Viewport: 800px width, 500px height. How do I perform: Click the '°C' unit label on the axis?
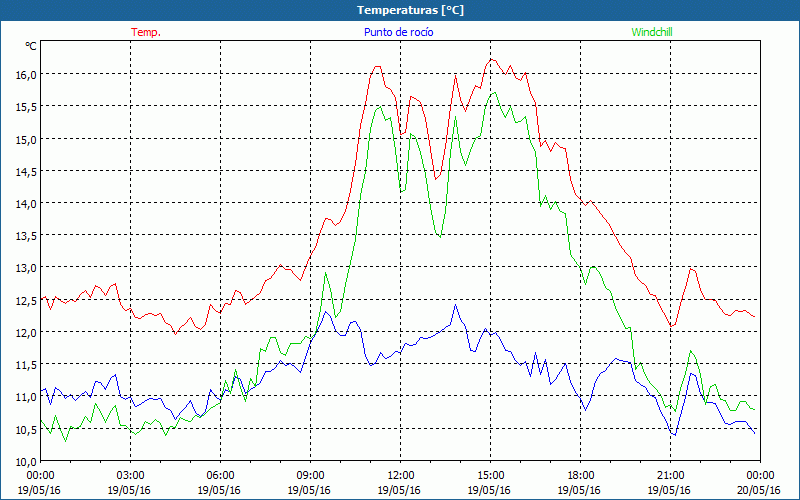click(x=31, y=46)
